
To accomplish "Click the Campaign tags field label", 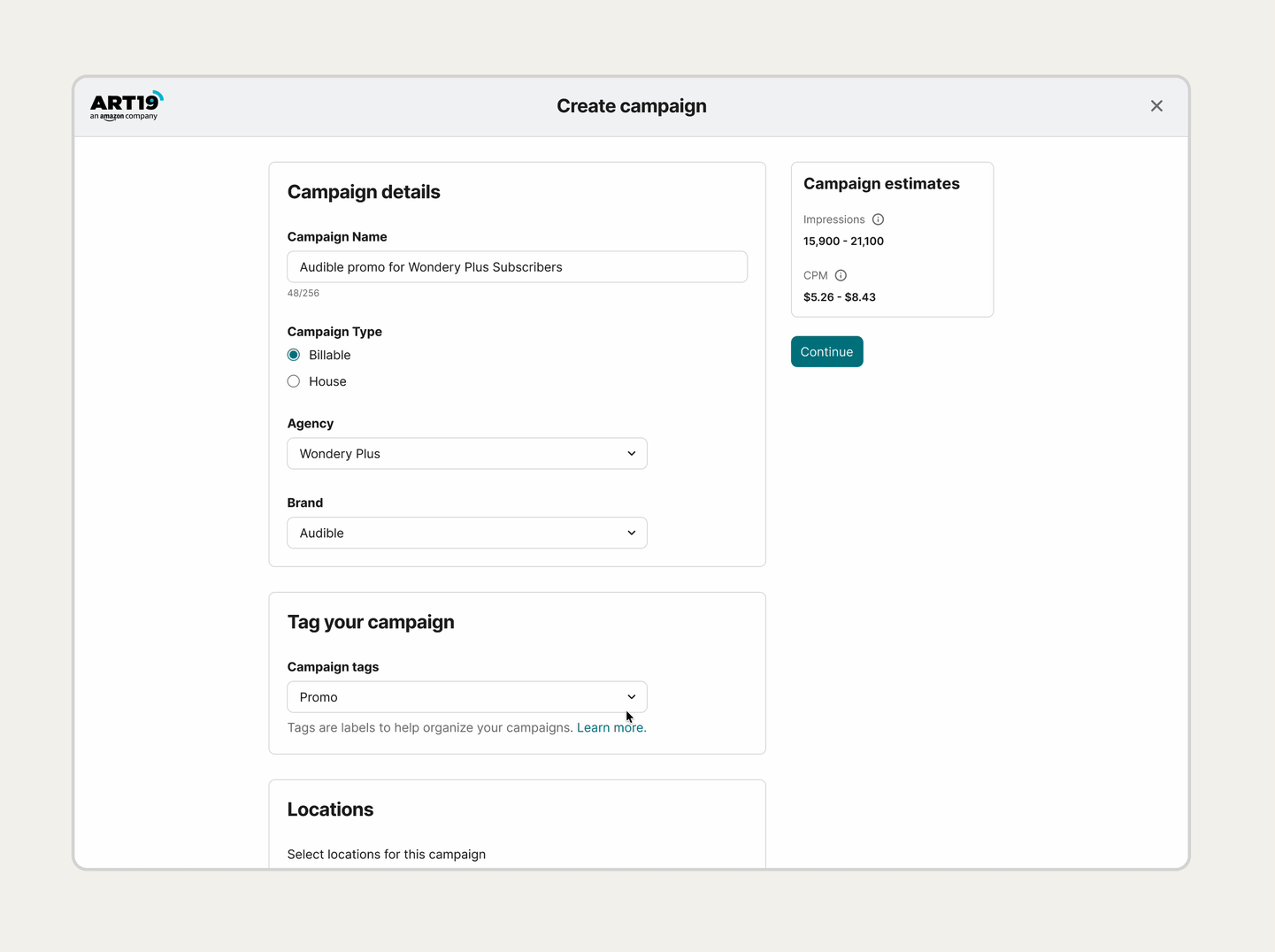I will pos(333,667).
